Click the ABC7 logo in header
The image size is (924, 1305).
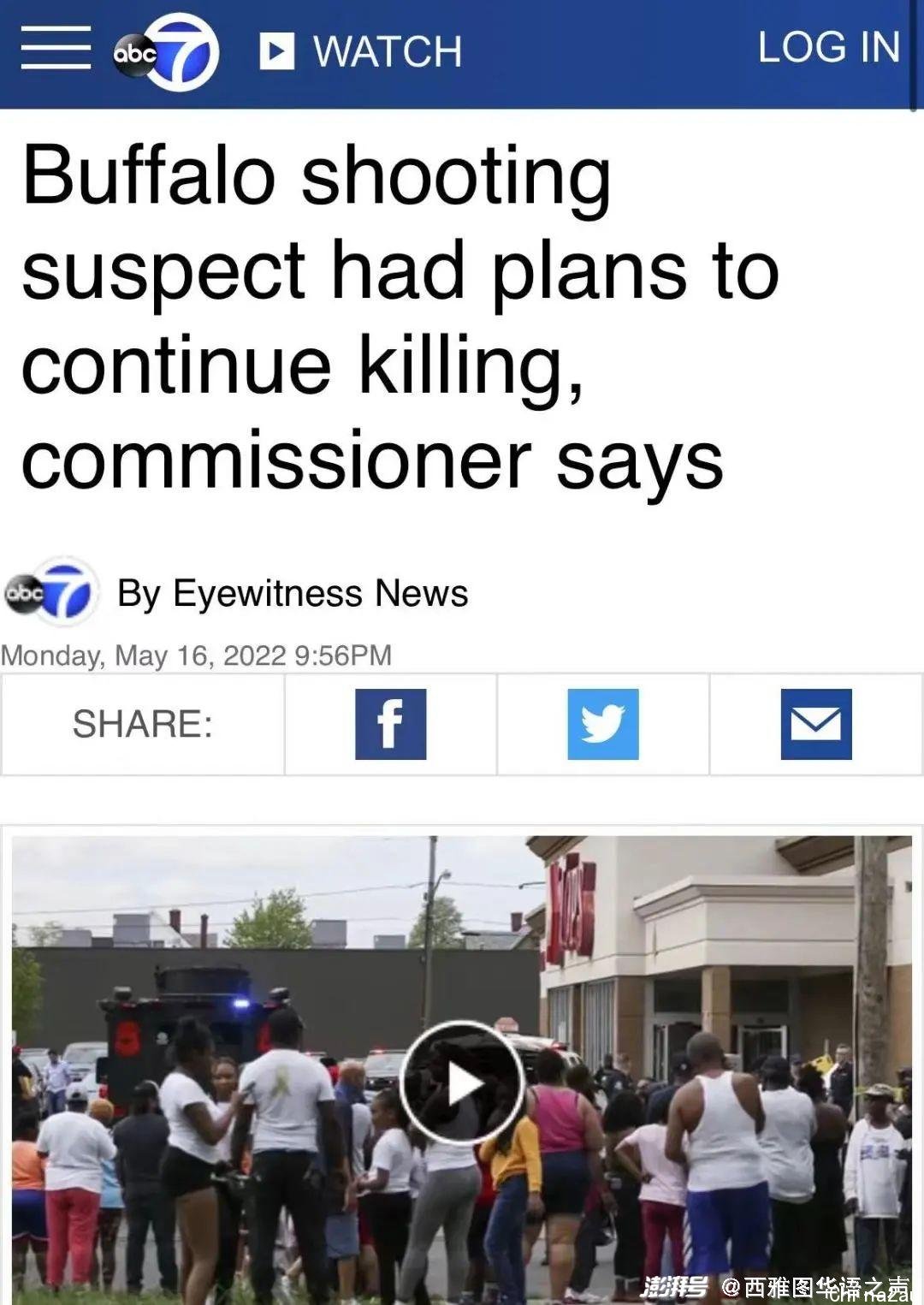tap(167, 52)
